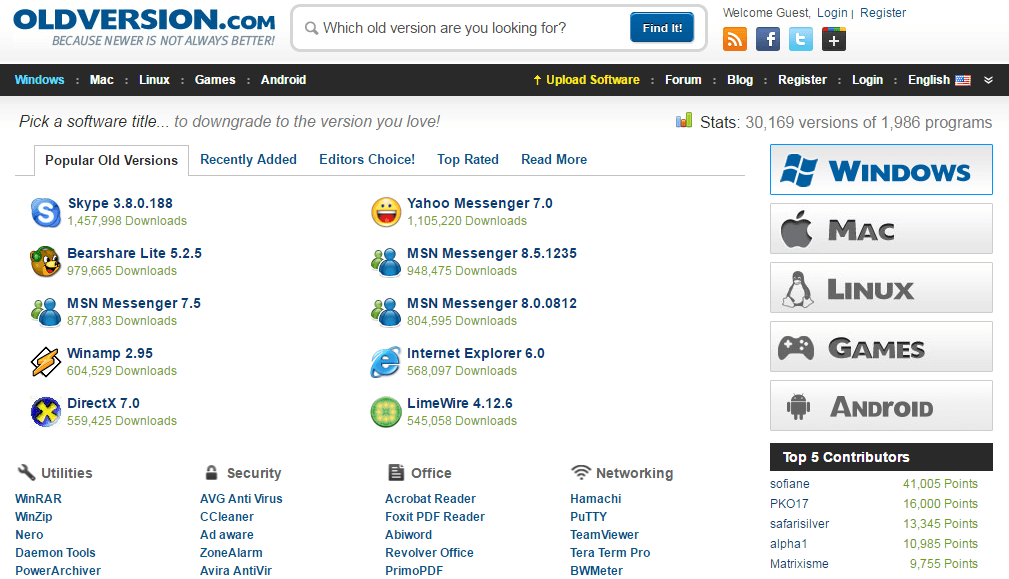Screen dimensions: 1009x579
Task: Click the DirectX 7.0 icon
Action: [46, 412]
